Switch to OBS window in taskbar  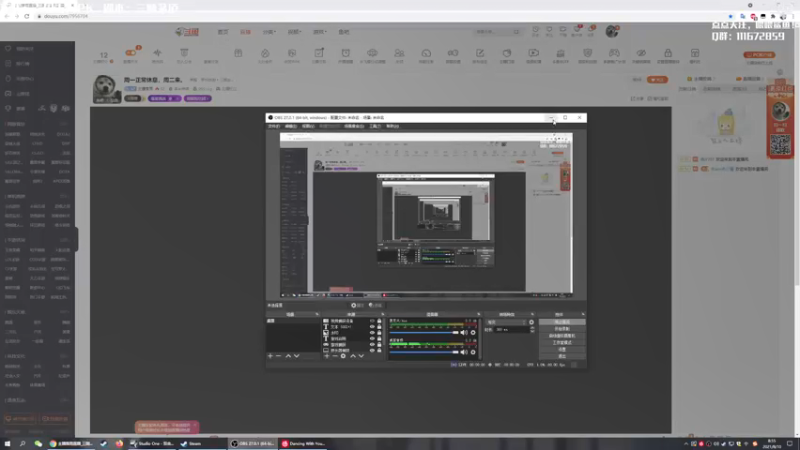click(x=253, y=444)
